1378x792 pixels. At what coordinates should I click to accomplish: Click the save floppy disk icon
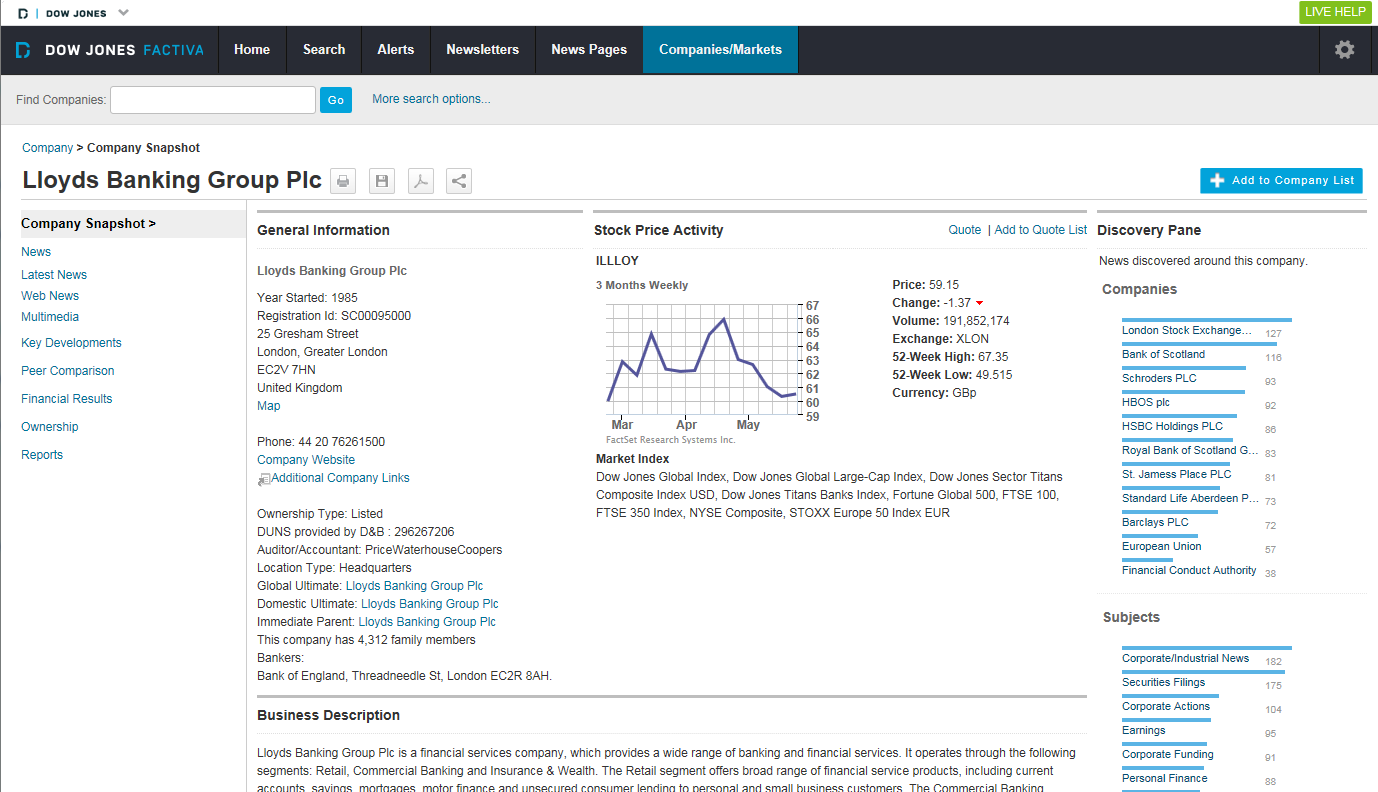382,181
